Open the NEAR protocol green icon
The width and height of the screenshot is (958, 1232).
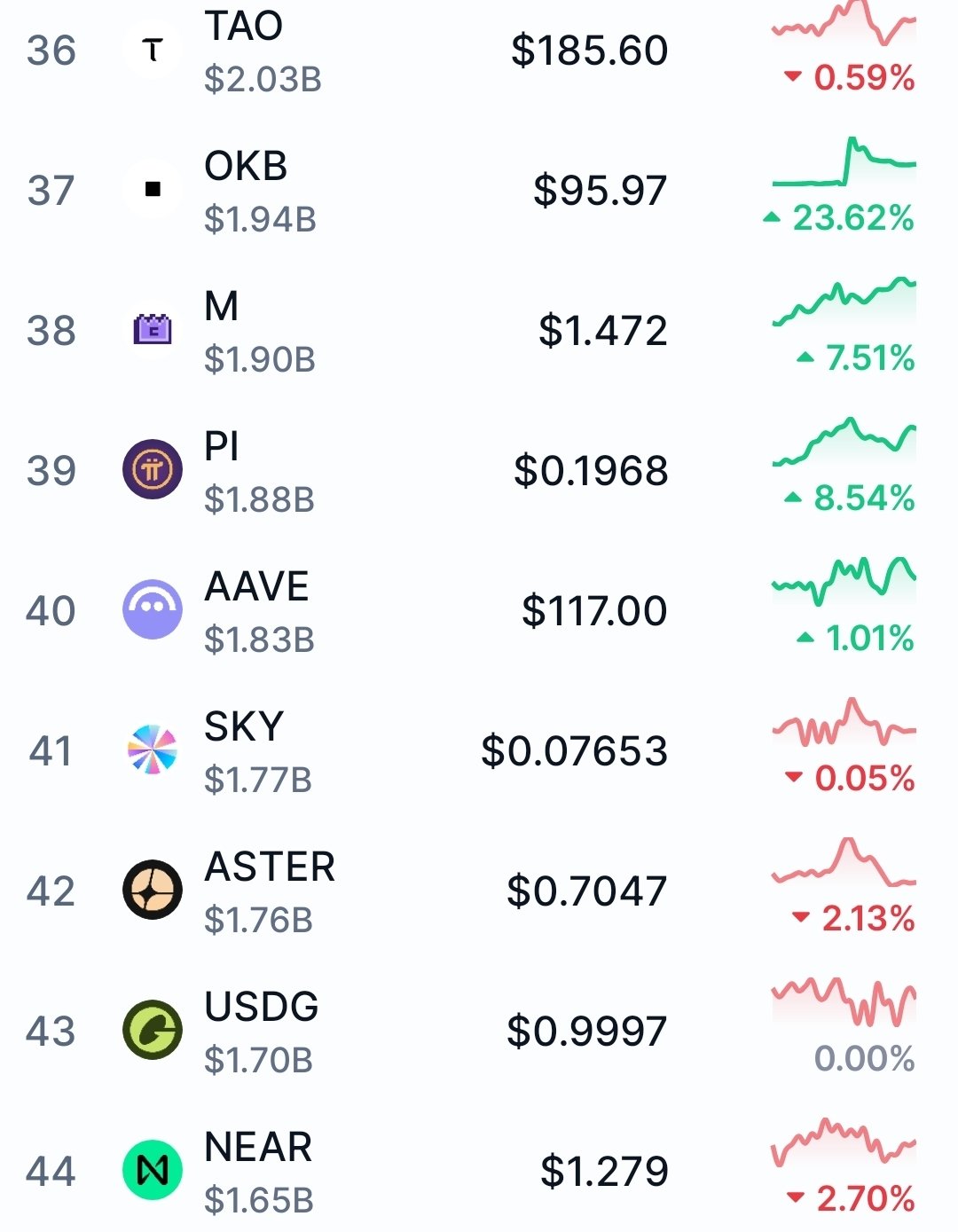(x=153, y=1170)
